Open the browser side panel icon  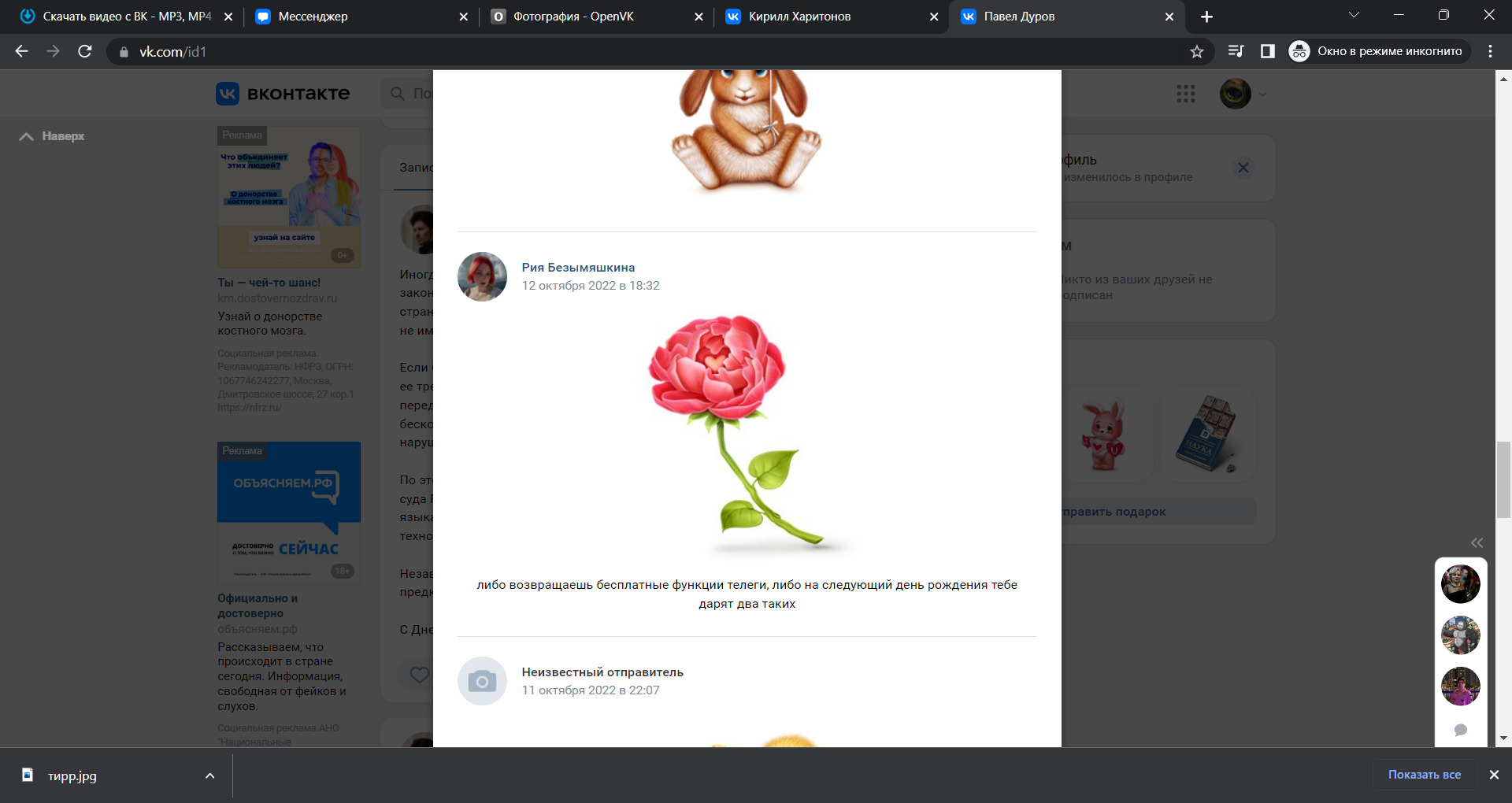1267,51
